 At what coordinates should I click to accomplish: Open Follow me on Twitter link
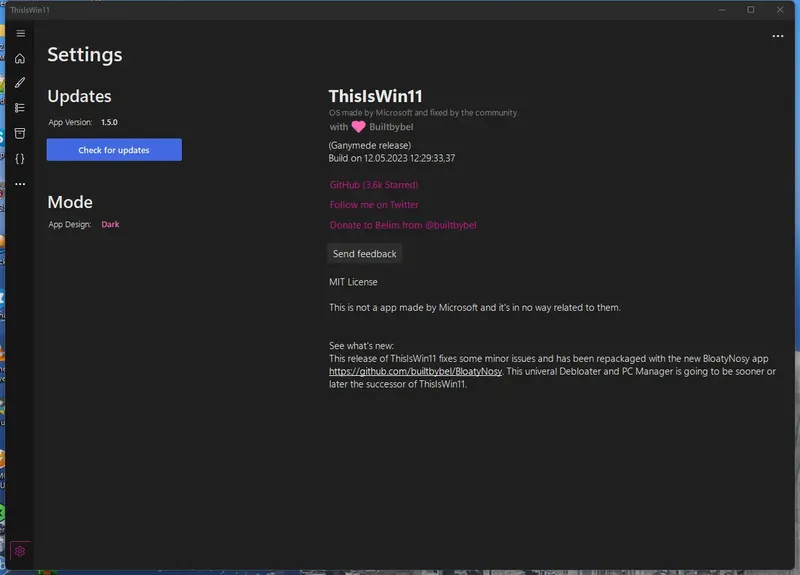pyautogui.click(x=374, y=205)
